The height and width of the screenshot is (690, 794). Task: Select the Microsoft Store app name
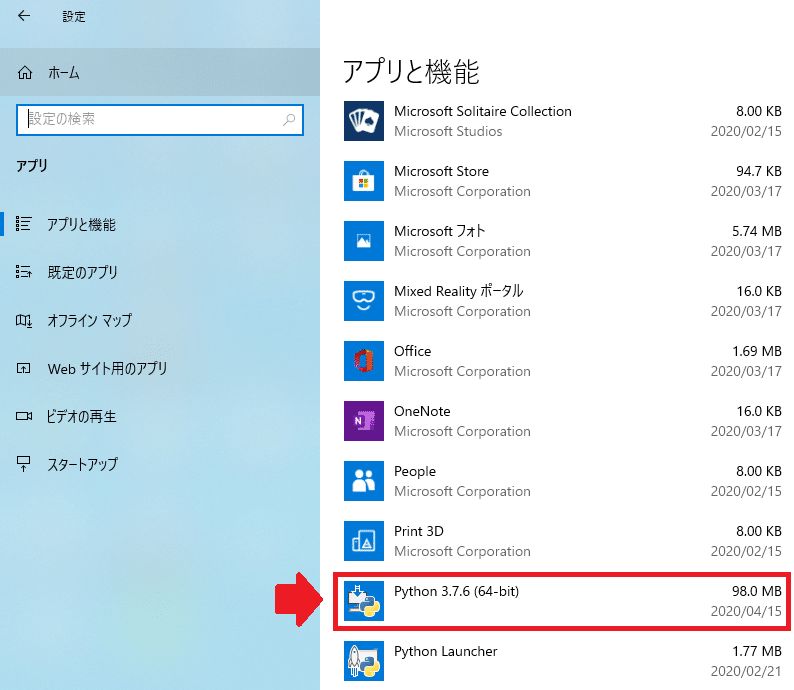441,171
